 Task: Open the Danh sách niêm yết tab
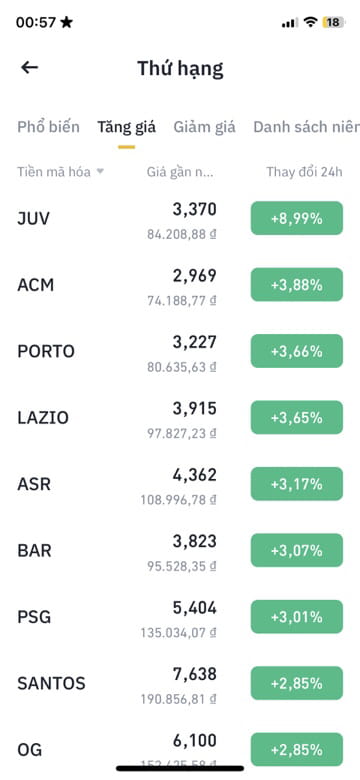pos(306,127)
